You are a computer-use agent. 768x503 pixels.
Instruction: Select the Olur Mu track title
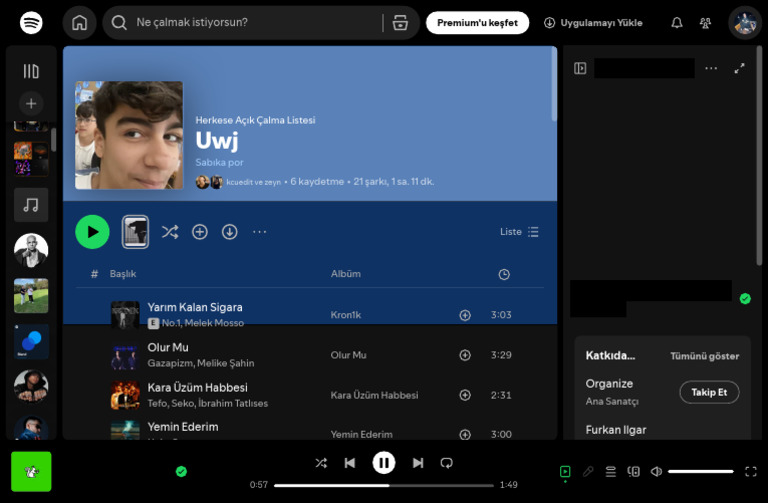[168, 347]
